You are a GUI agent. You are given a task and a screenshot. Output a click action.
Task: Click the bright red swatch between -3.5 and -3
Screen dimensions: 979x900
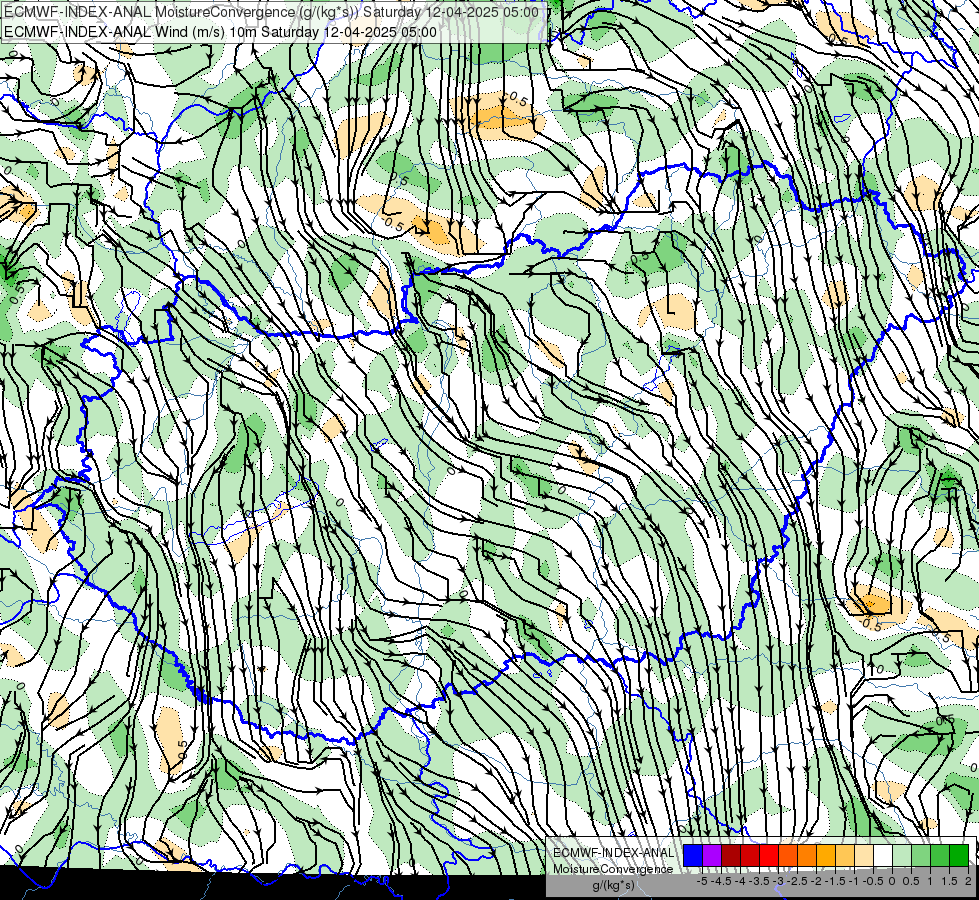pos(769,855)
